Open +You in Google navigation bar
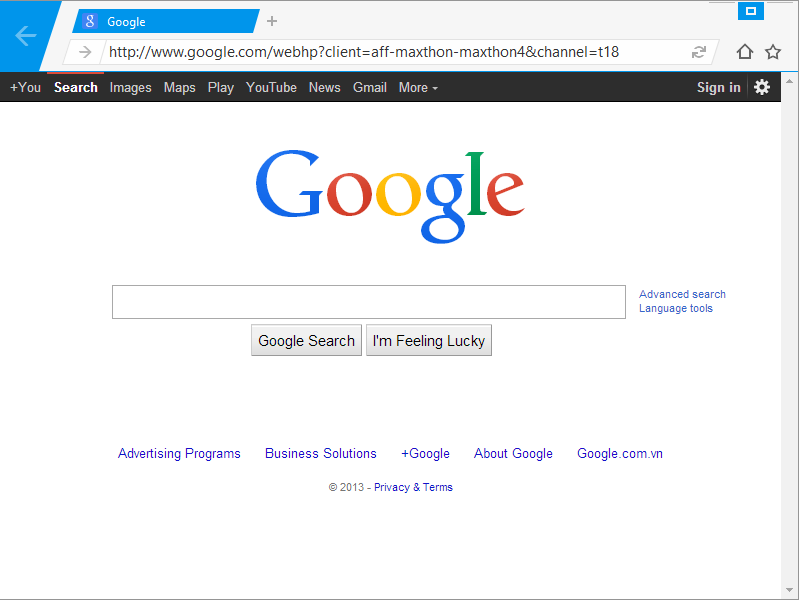 tap(25, 88)
